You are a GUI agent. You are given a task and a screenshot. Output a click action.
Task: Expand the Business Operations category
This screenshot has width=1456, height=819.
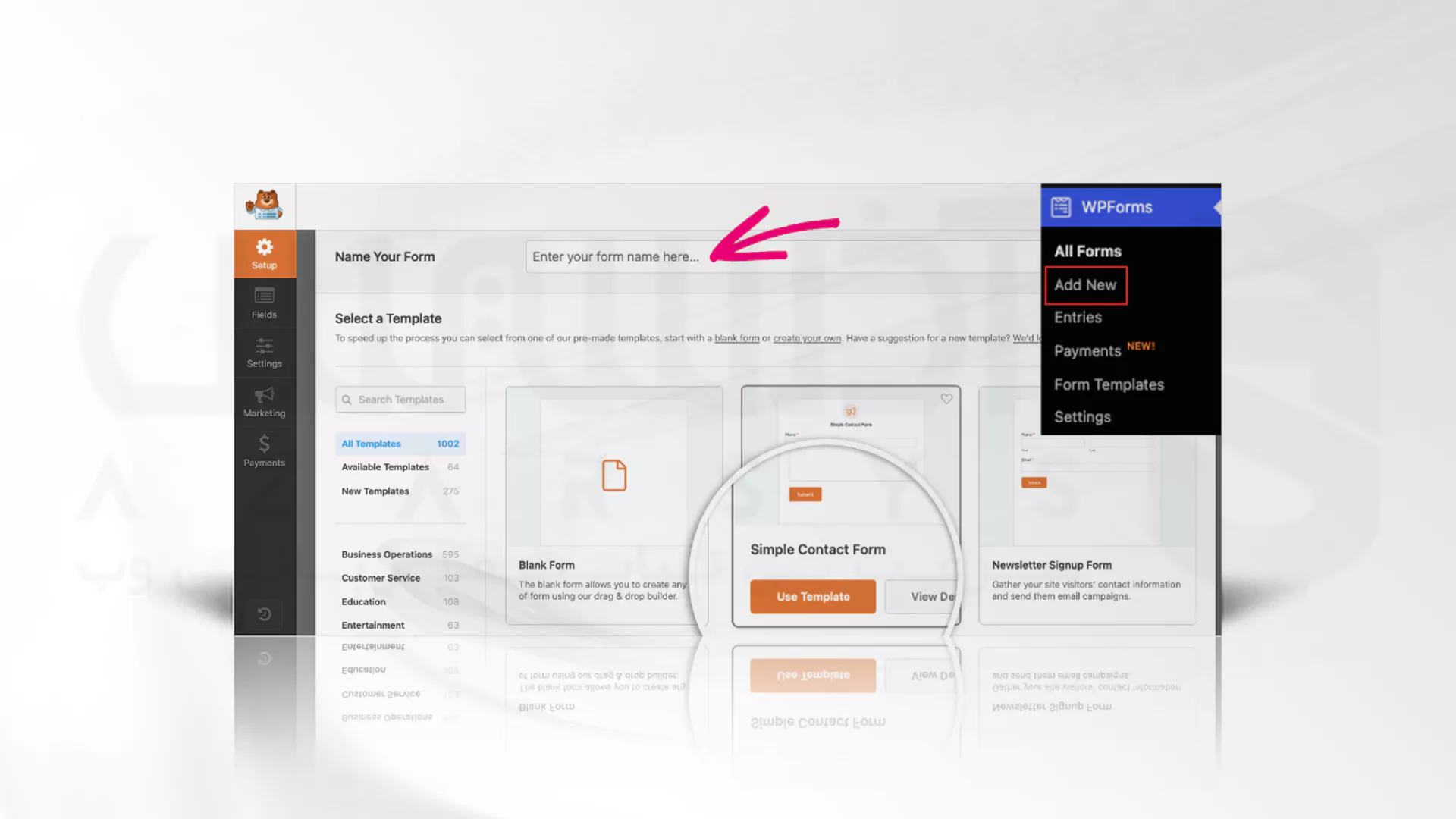click(385, 554)
